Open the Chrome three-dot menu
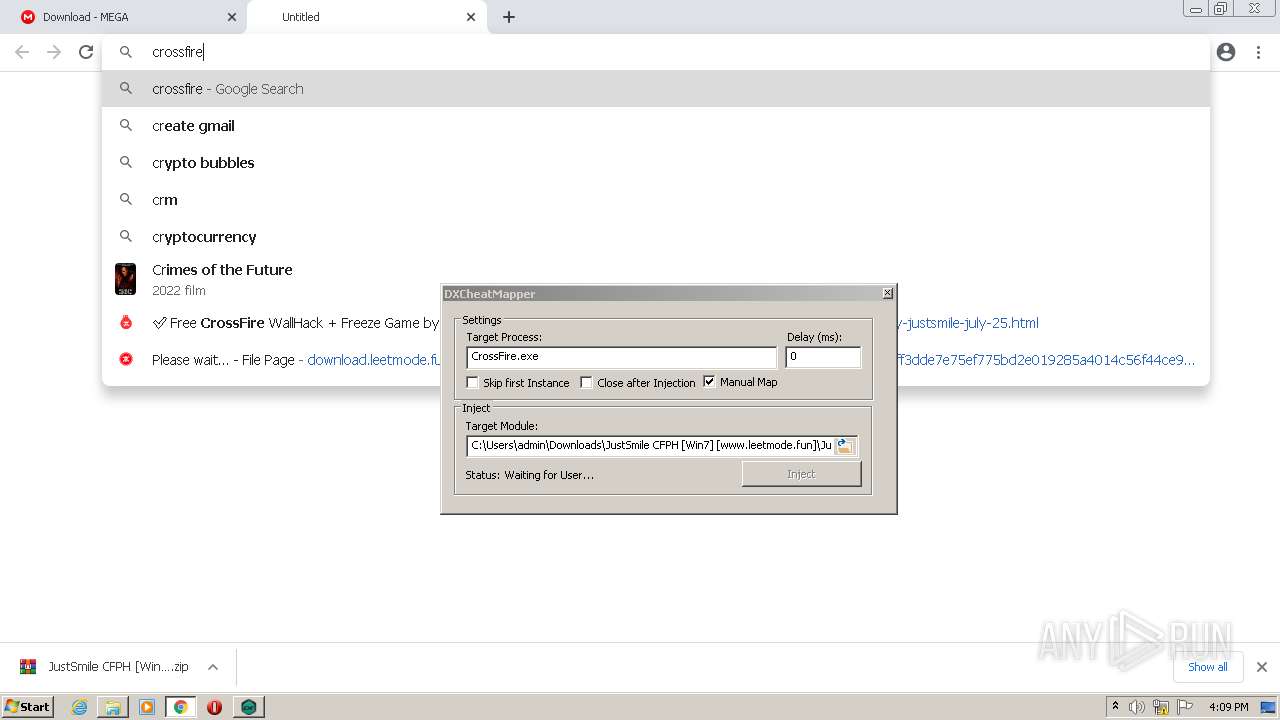 click(1258, 52)
